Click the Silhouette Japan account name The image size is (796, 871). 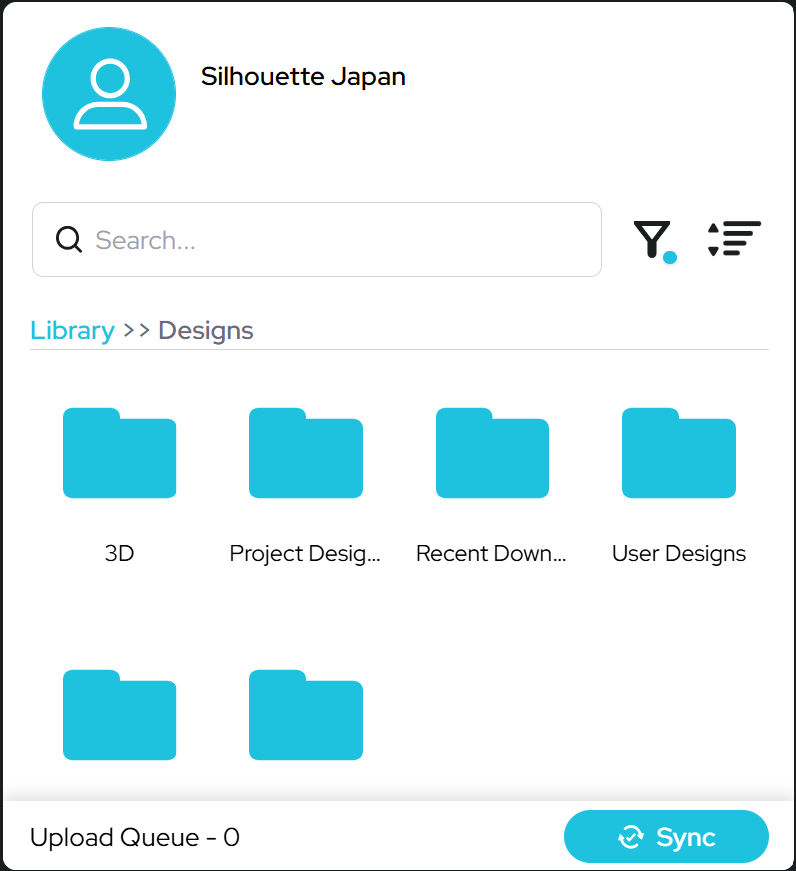pos(303,77)
